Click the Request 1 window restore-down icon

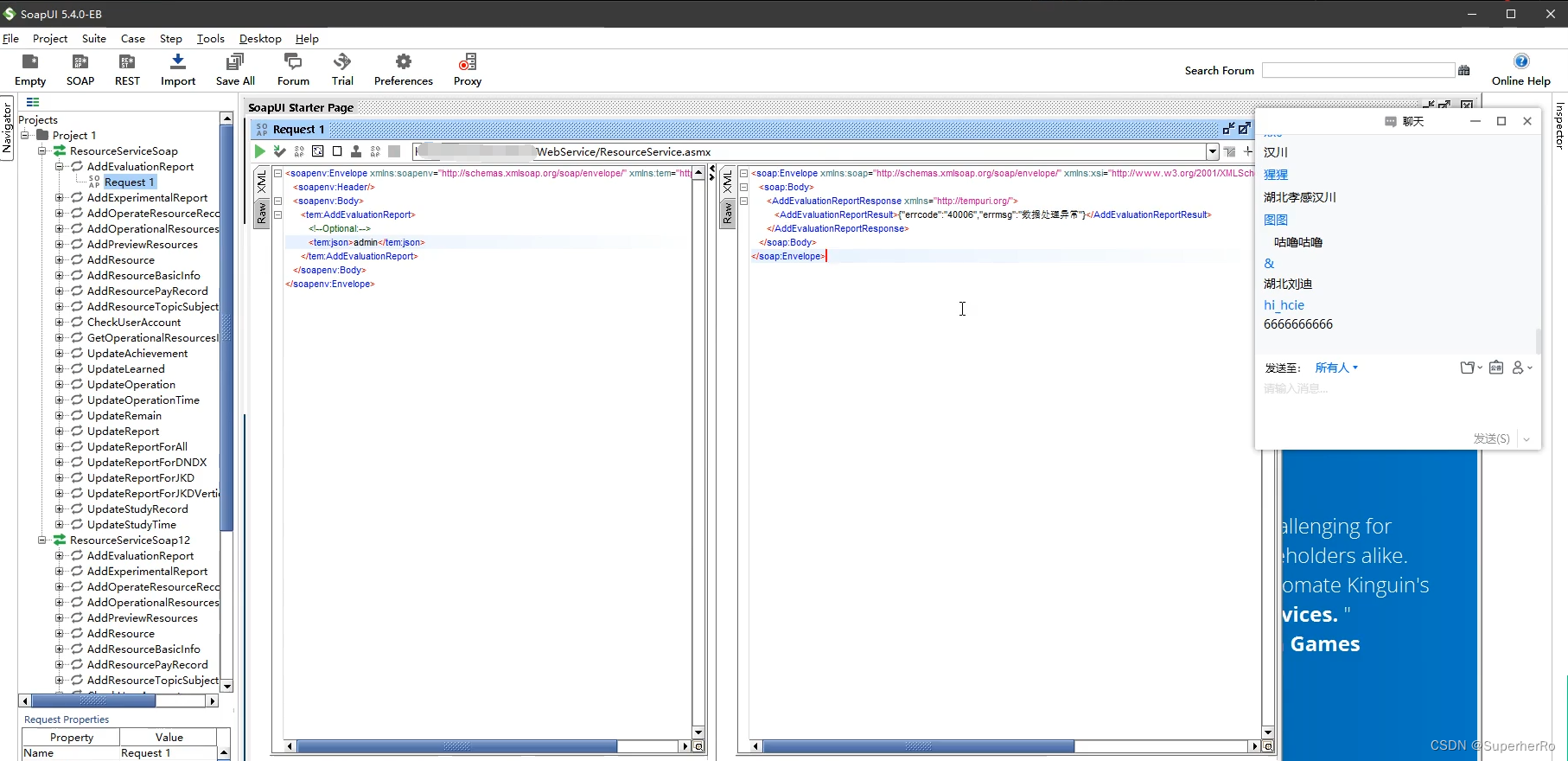point(1228,129)
